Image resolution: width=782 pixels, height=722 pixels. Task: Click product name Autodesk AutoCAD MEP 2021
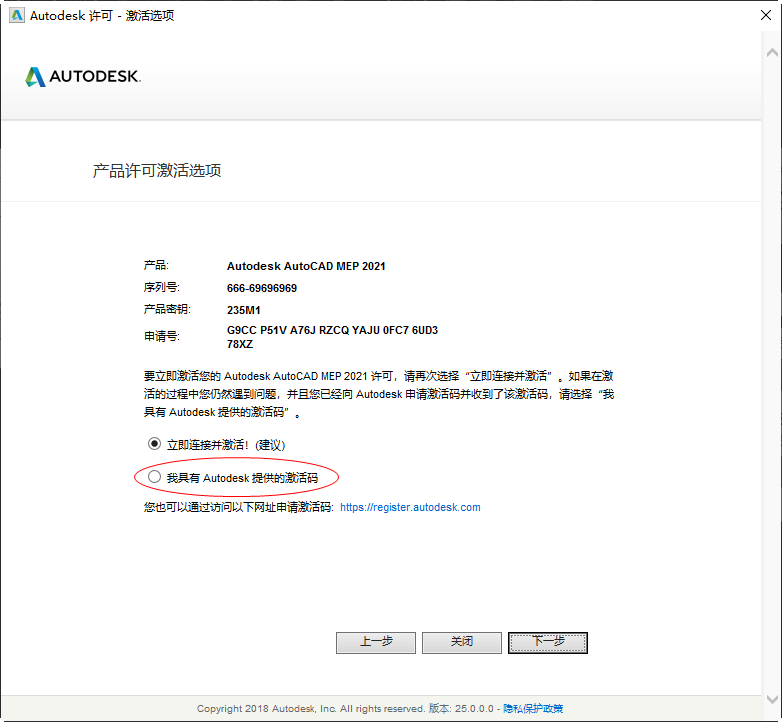click(306, 266)
